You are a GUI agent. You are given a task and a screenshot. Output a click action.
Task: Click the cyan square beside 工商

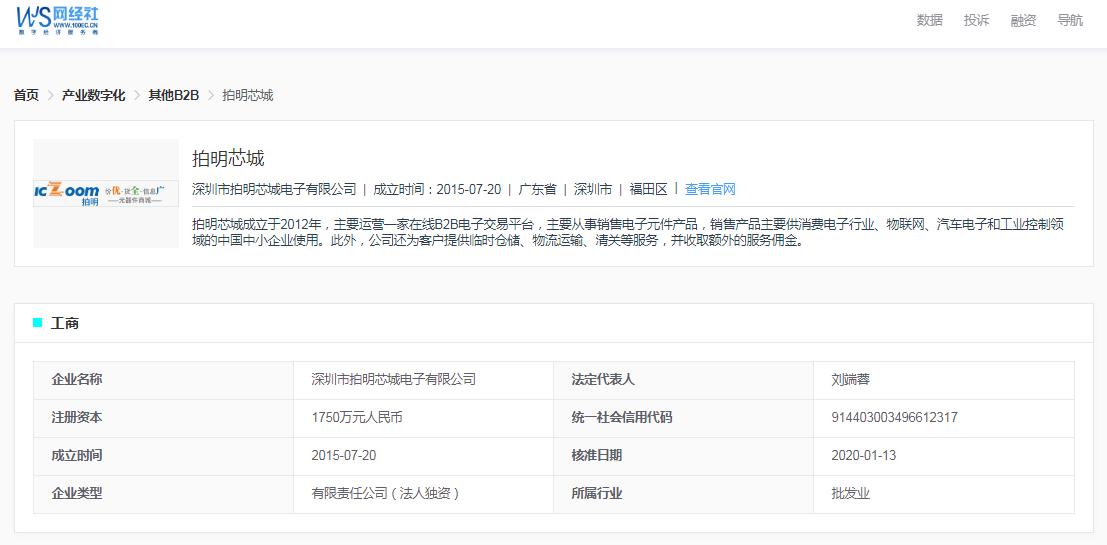pos(37,323)
